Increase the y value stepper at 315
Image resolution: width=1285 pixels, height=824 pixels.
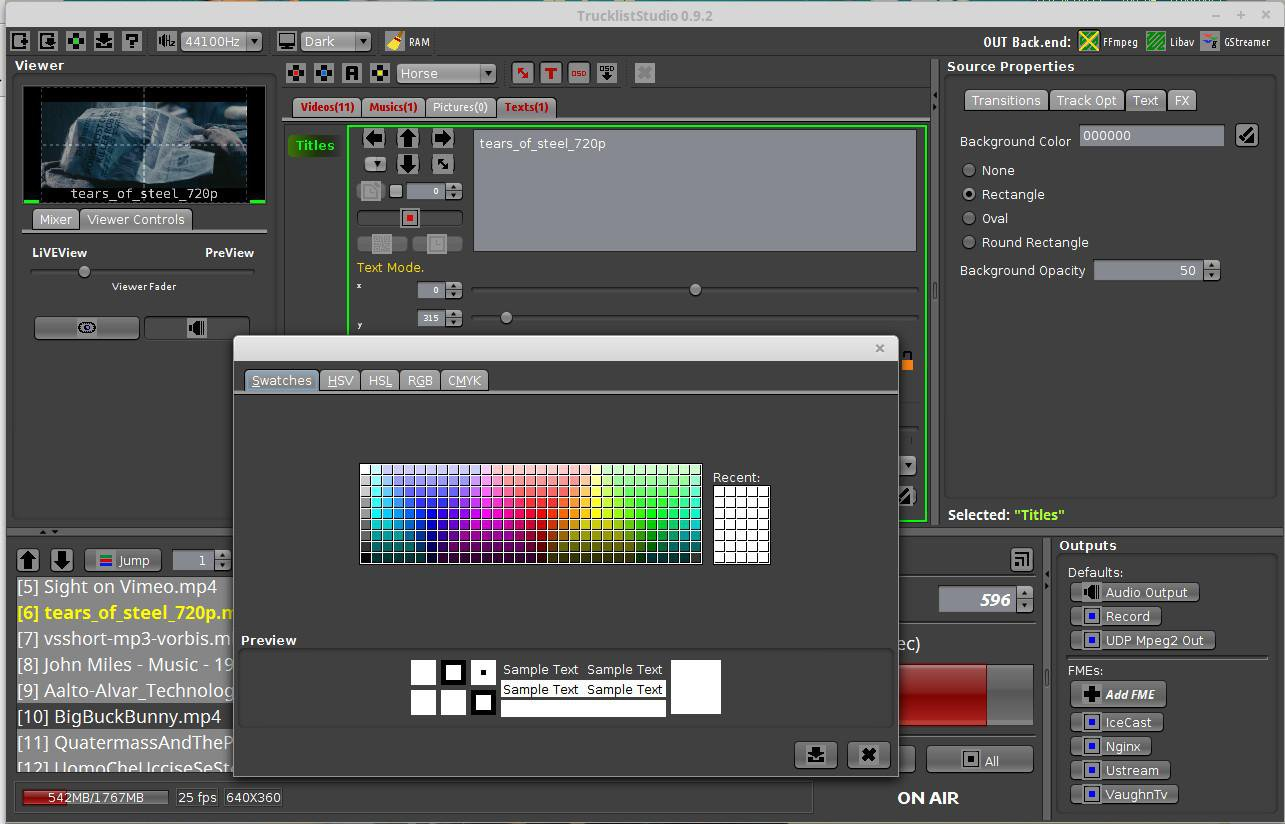point(454,314)
